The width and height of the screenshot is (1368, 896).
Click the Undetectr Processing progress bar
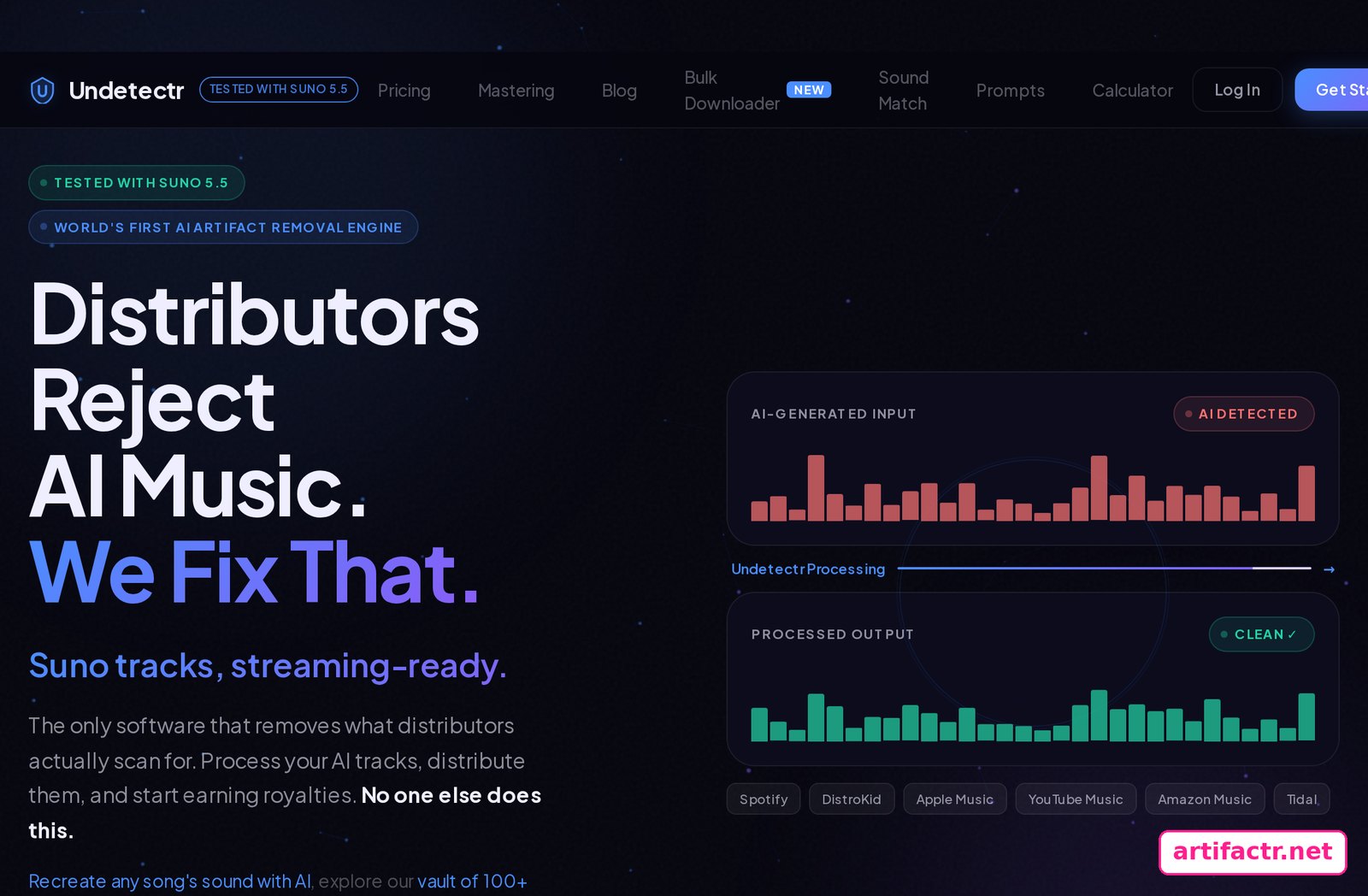click(x=1104, y=568)
